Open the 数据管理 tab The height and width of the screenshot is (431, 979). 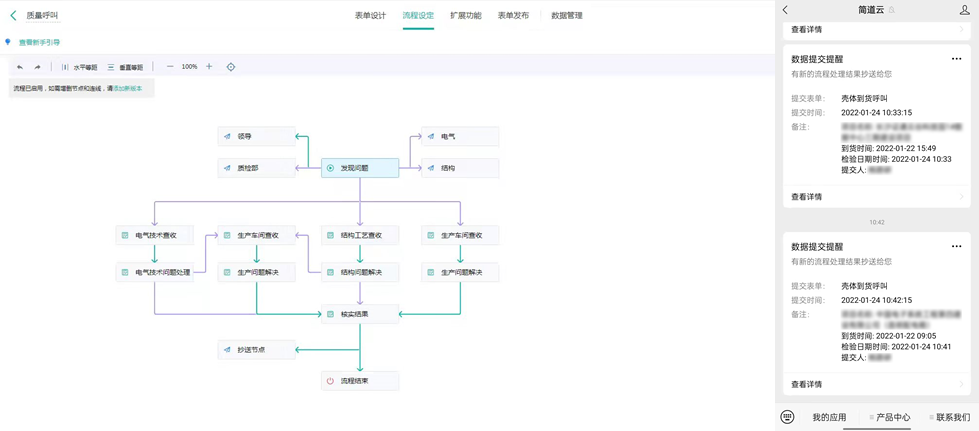click(x=566, y=16)
